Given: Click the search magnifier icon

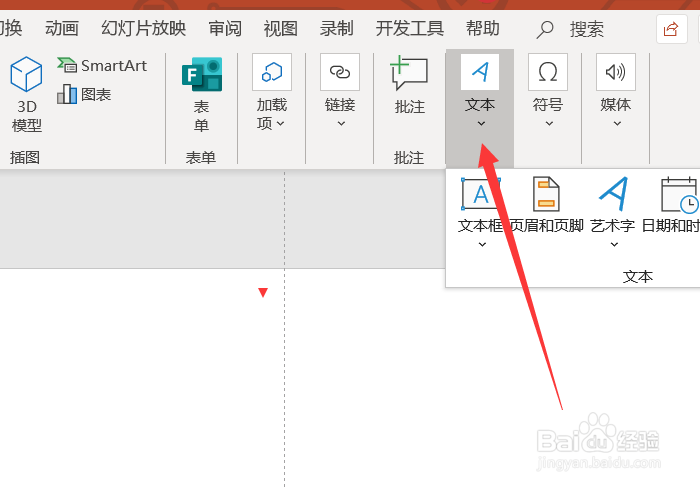Looking at the screenshot, I should coord(545,29).
